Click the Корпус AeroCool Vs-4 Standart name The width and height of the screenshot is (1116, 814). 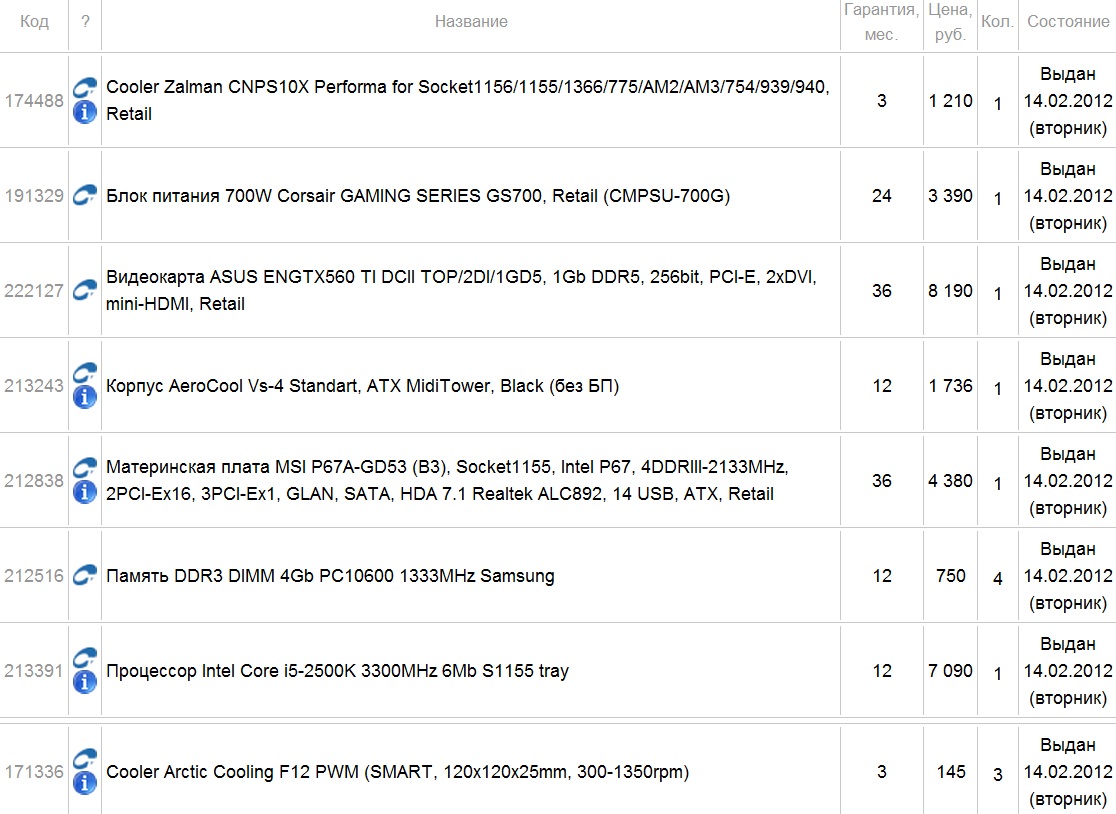tap(362, 386)
